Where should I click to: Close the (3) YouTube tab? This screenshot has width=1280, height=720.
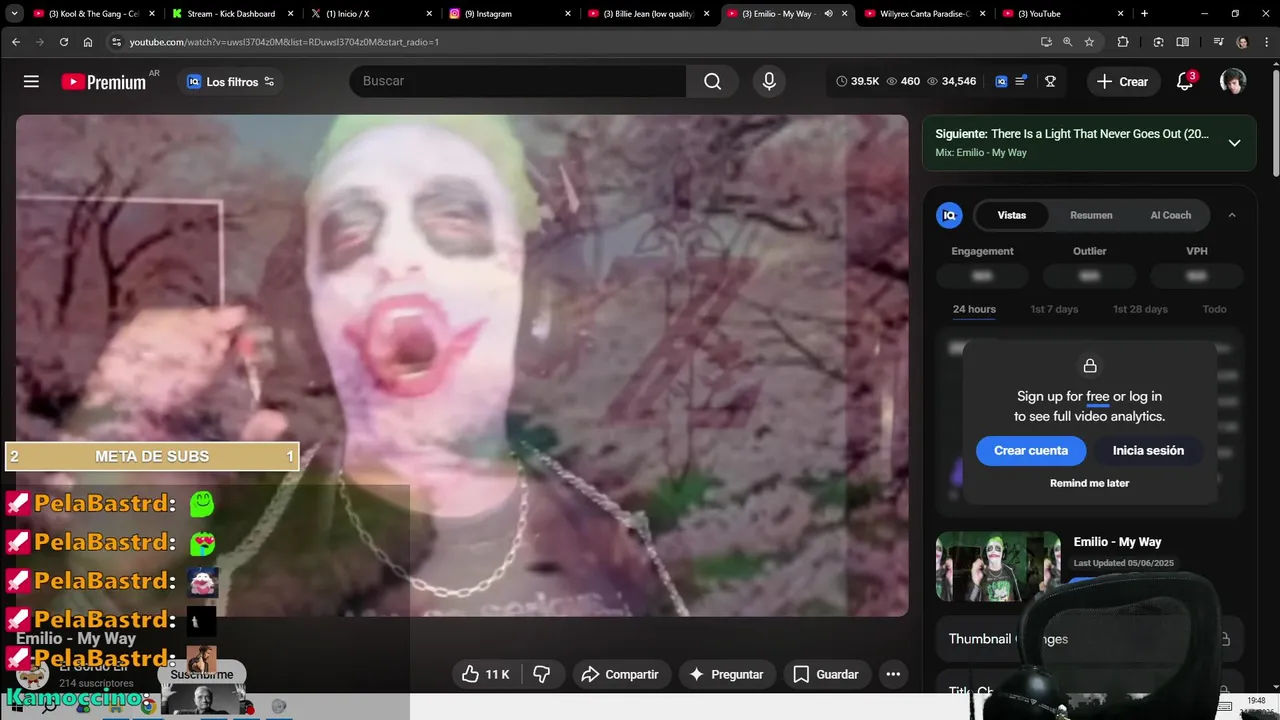click(1120, 14)
